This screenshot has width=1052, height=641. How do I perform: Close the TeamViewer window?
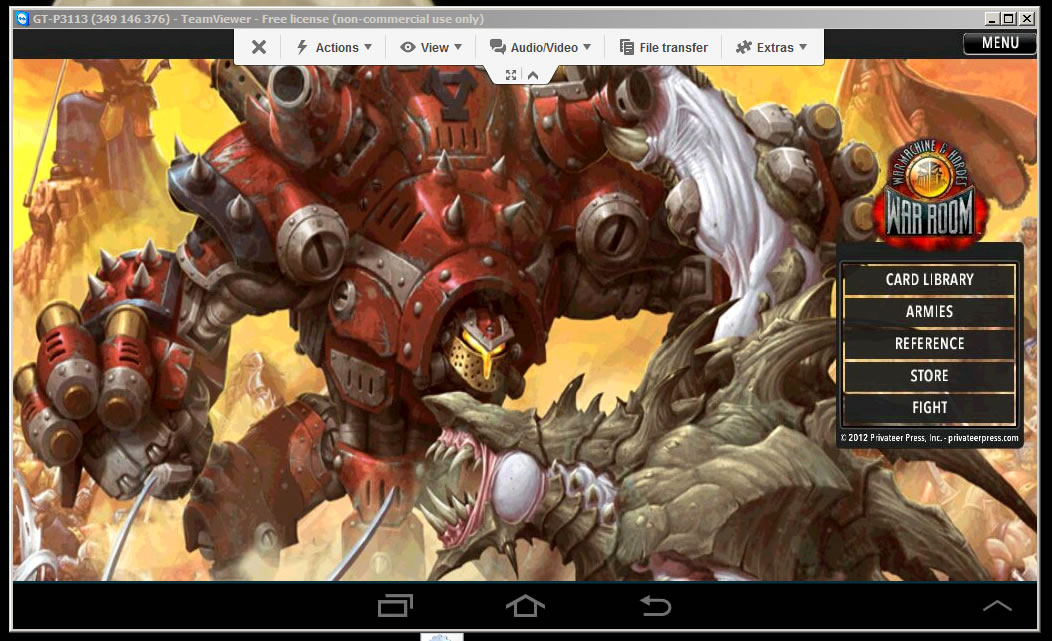(x=1027, y=19)
